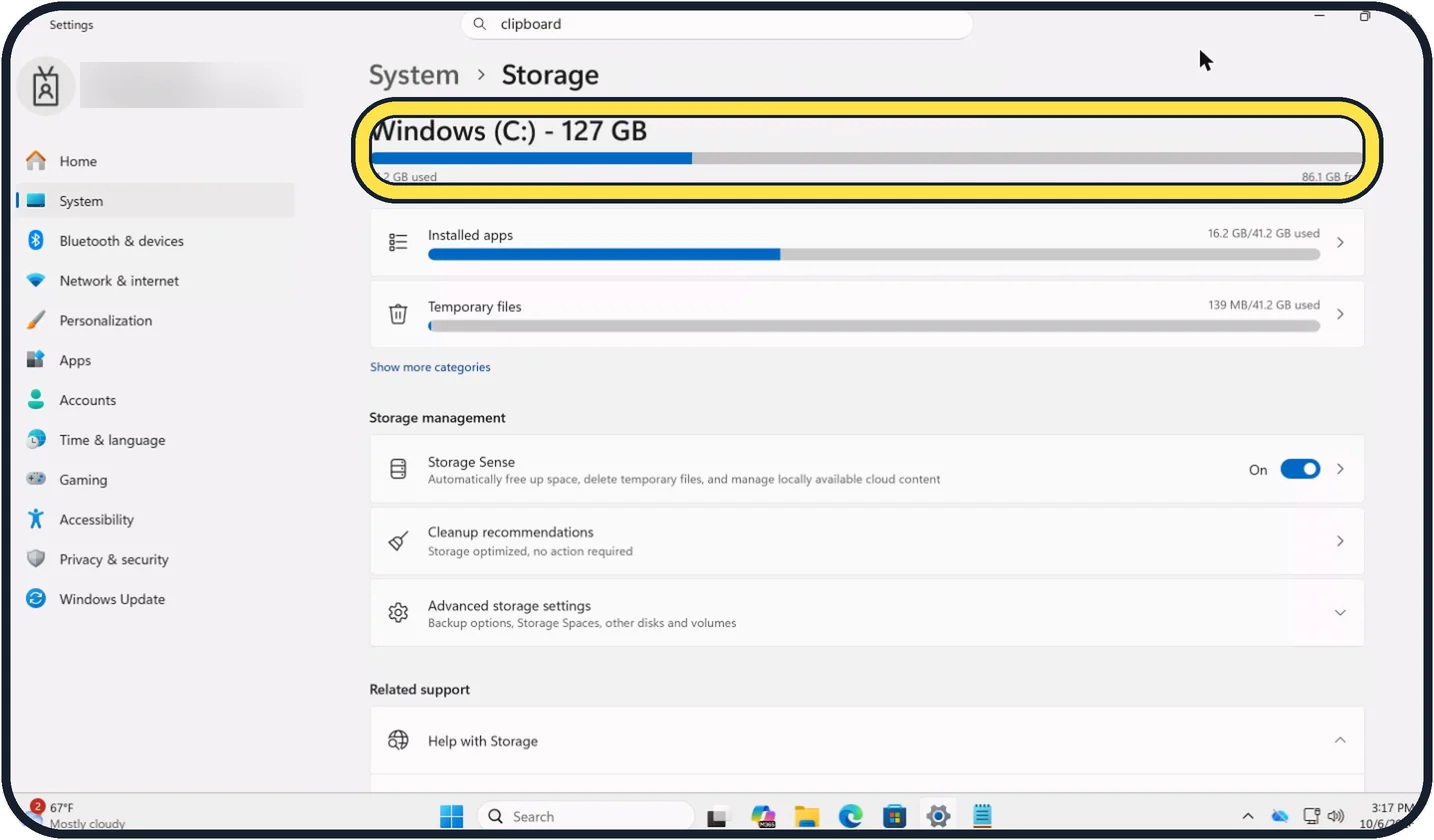The width and height of the screenshot is (1434, 840).
Task: Click the Notepad taskbar icon
Action: [x=982, y=816]
